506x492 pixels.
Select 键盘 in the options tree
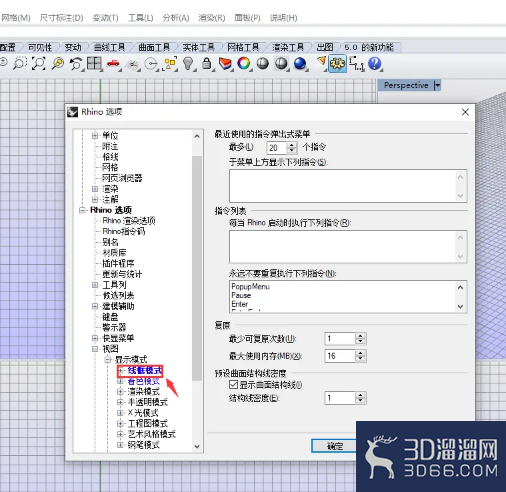[110, 317]
